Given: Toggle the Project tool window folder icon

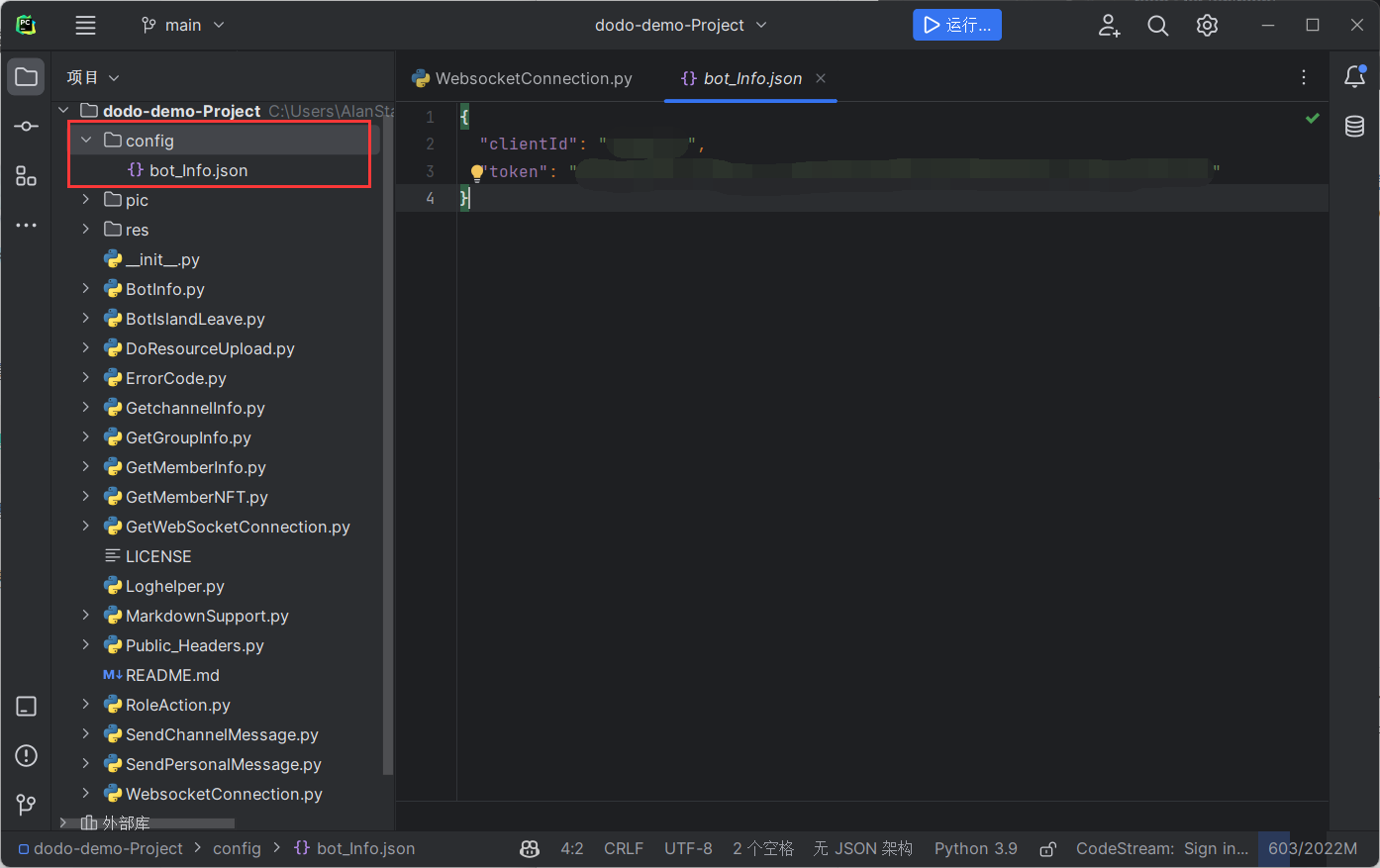Looking at the screenshot, I should (27, 77).
